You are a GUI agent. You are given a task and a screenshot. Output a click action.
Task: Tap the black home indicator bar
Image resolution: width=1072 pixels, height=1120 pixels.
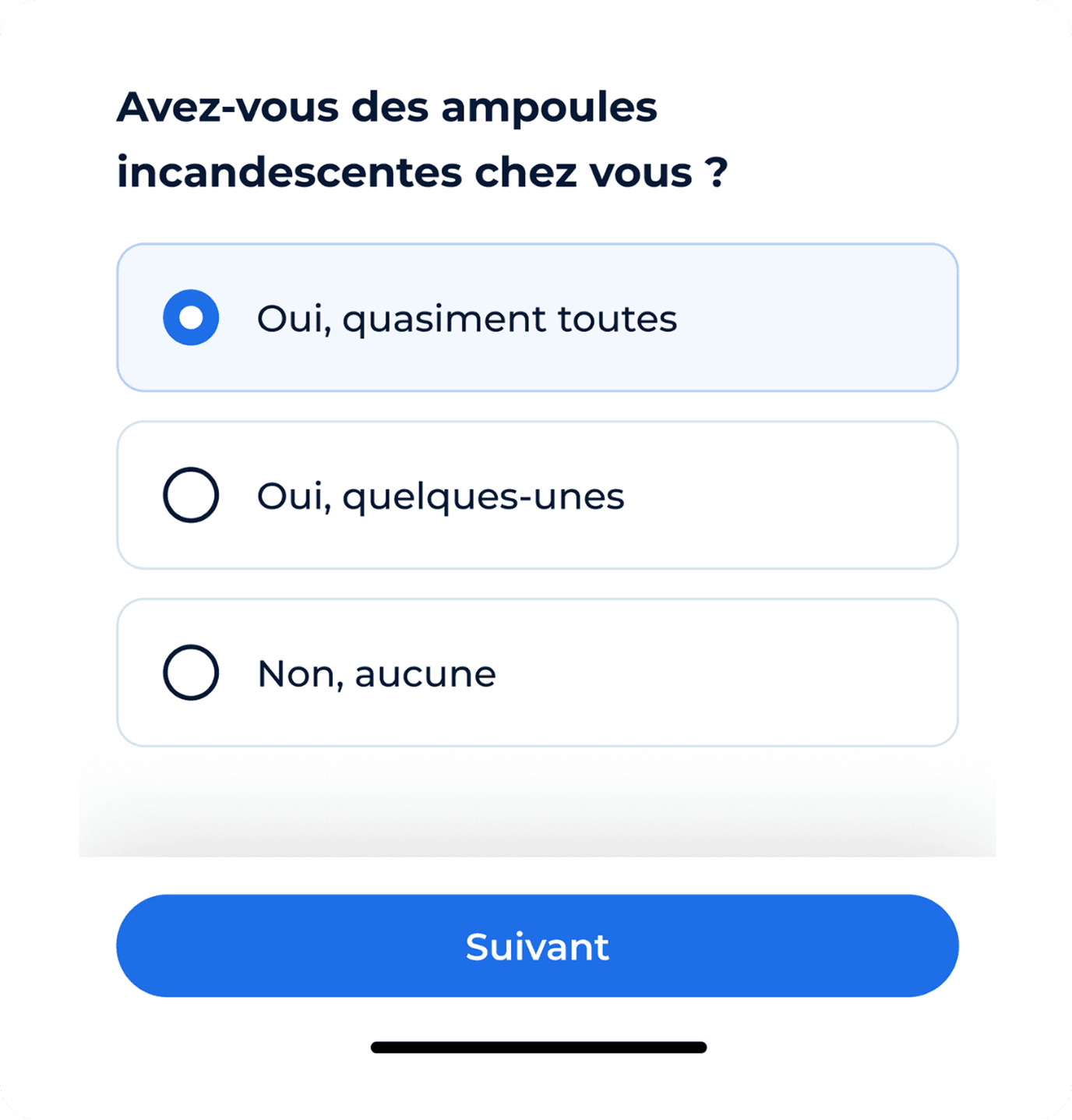(538, 1047)
